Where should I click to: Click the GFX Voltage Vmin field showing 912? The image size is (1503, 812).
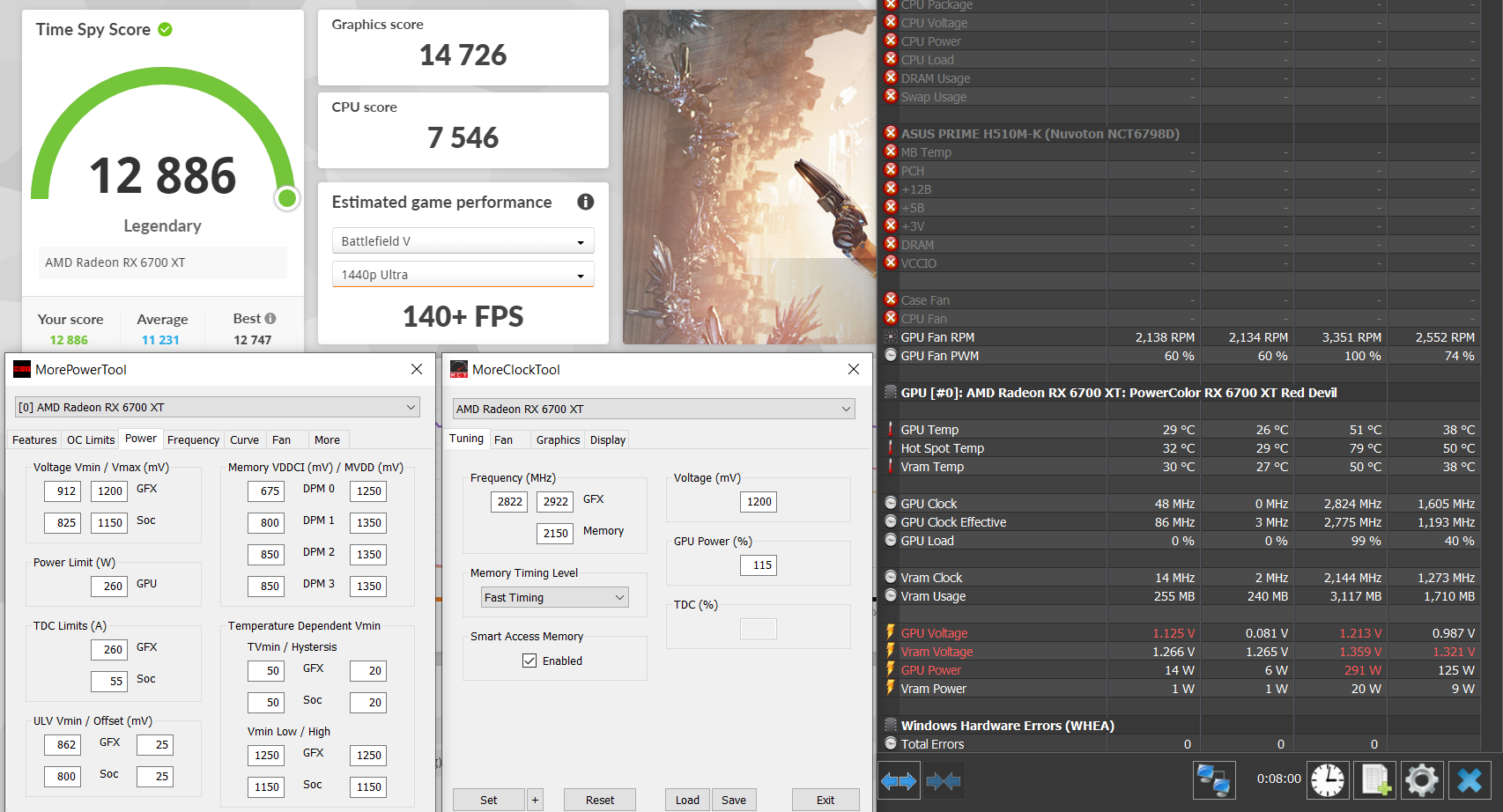(x=63, y=491)
